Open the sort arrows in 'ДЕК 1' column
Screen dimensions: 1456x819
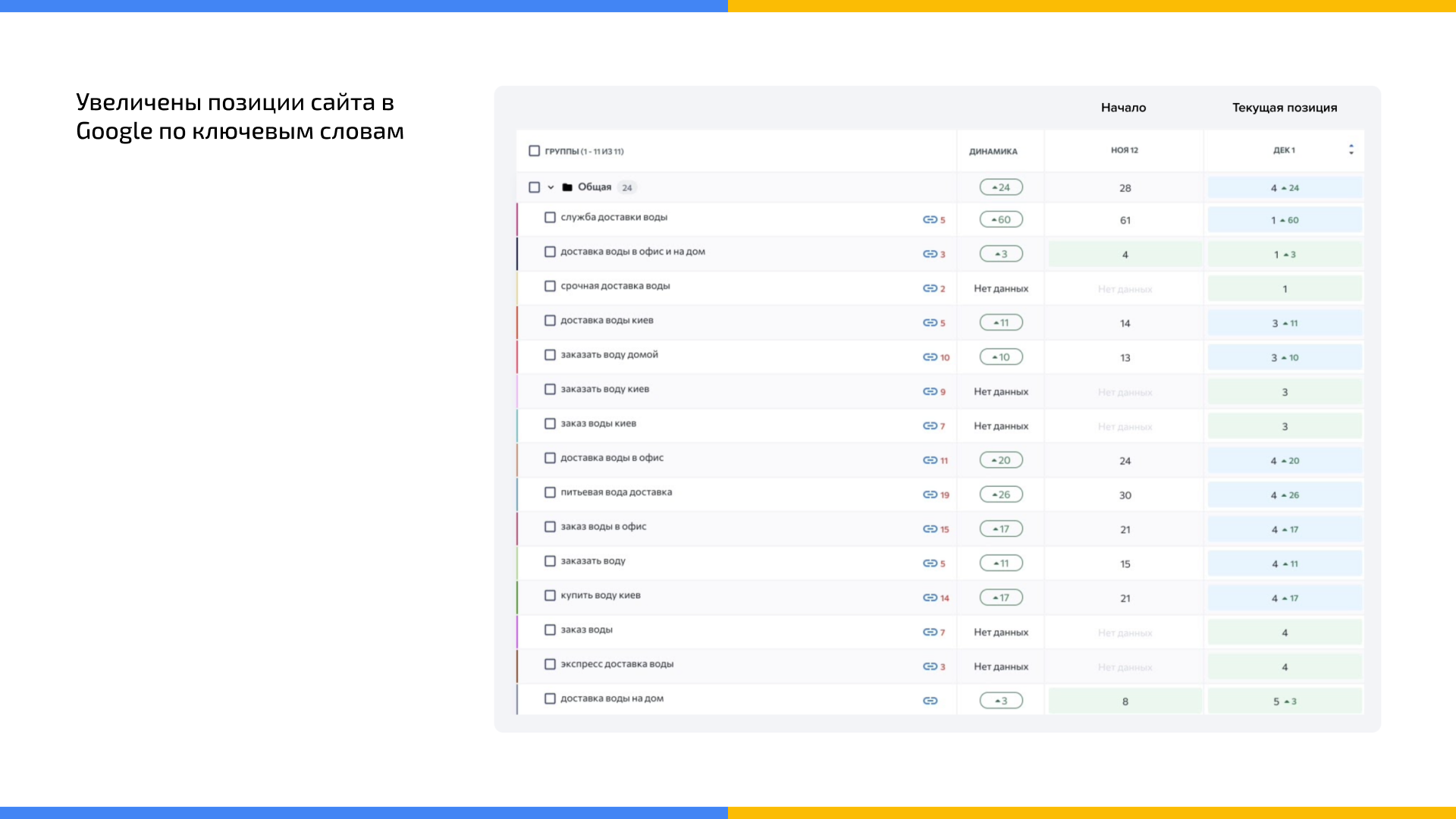1351,149
